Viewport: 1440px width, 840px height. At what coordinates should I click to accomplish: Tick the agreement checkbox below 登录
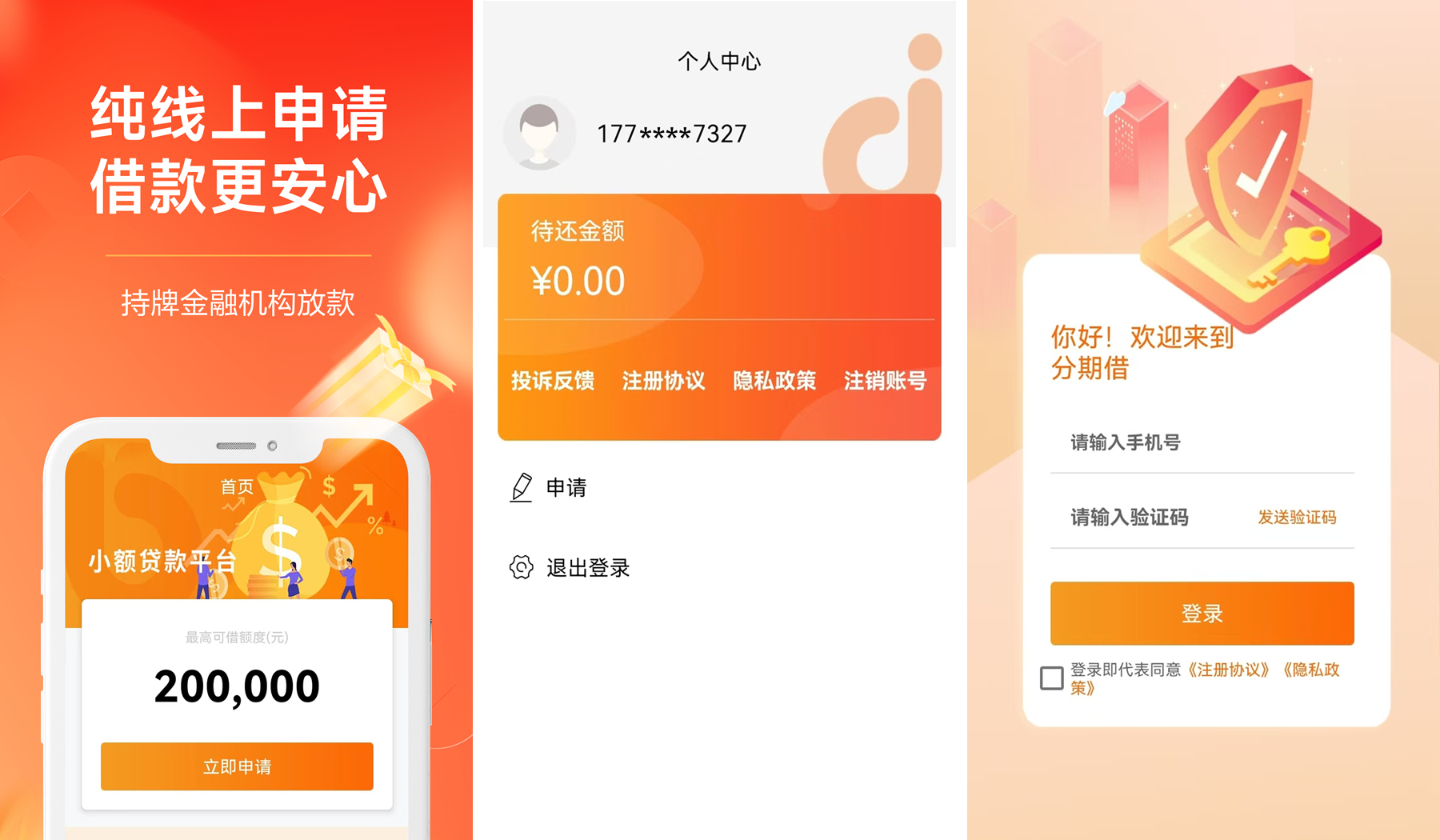coord(1051,678)
